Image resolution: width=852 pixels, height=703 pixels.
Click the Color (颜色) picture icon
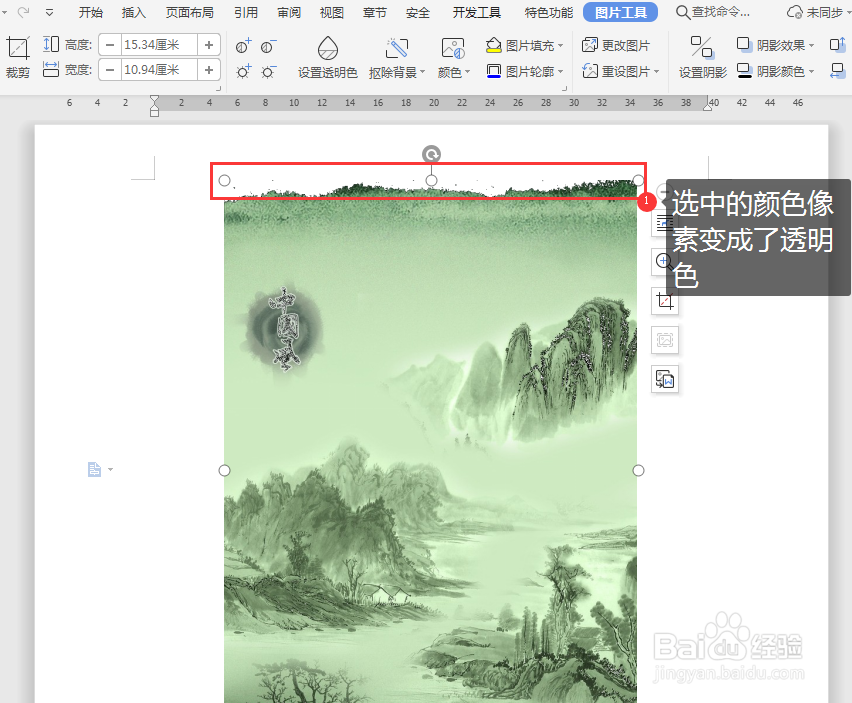click(453, 49)
